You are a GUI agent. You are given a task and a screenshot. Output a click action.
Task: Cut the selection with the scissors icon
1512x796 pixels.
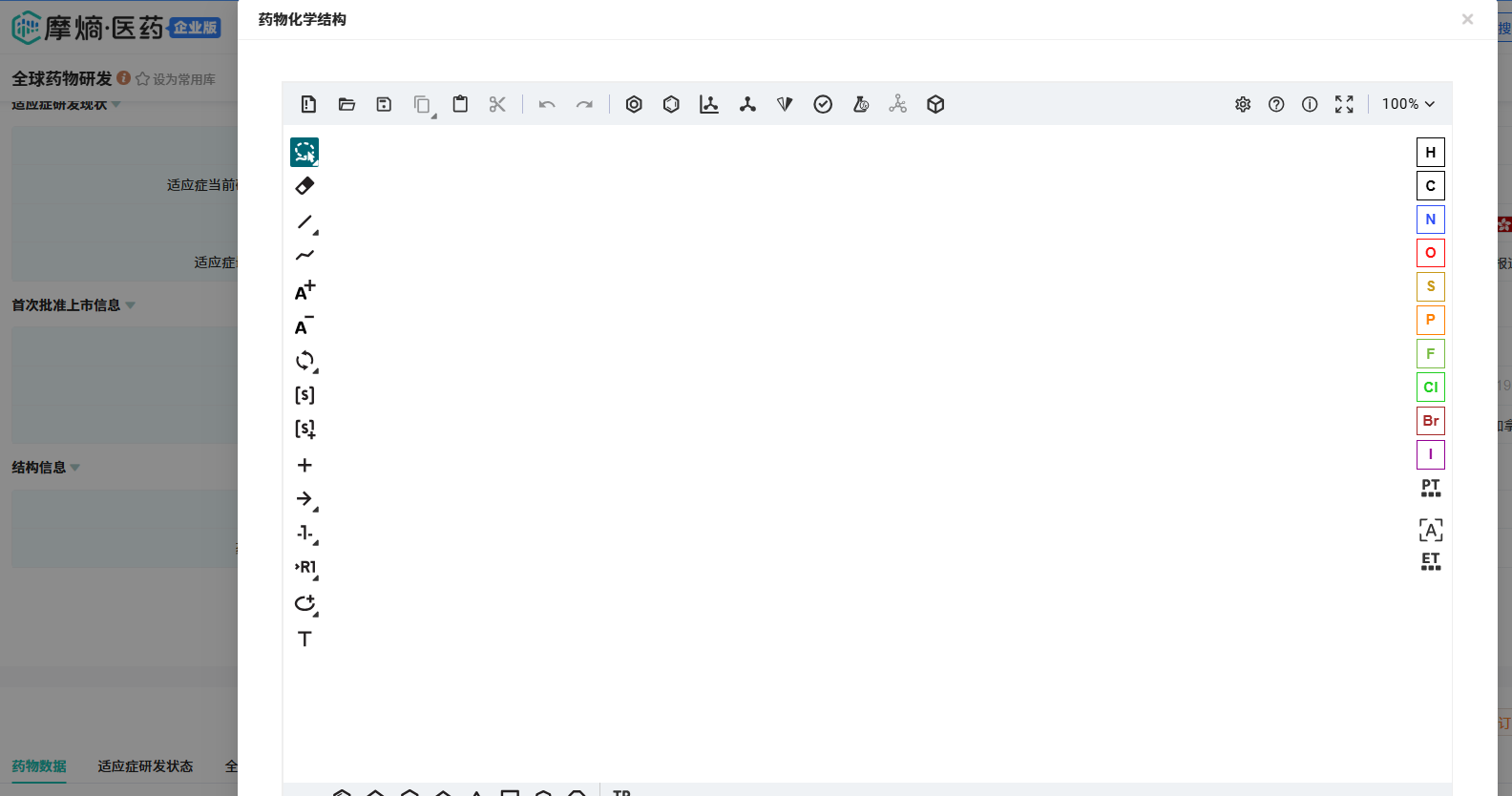click(x=497, y=104)
